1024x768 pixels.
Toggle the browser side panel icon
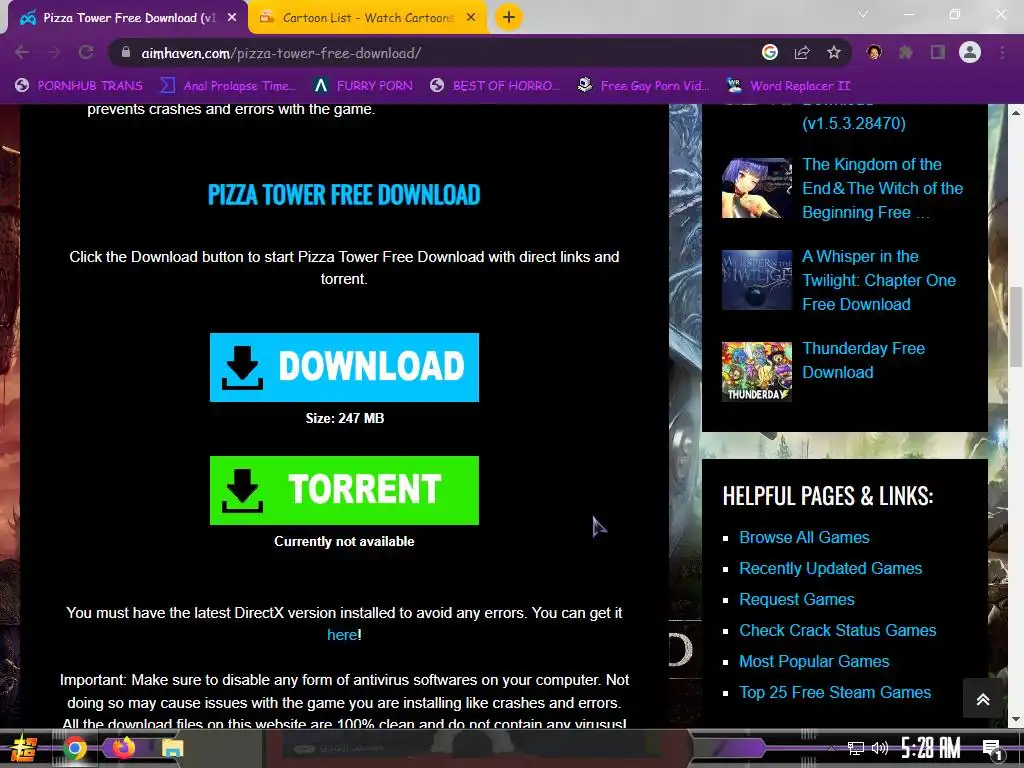click(938, 52)
